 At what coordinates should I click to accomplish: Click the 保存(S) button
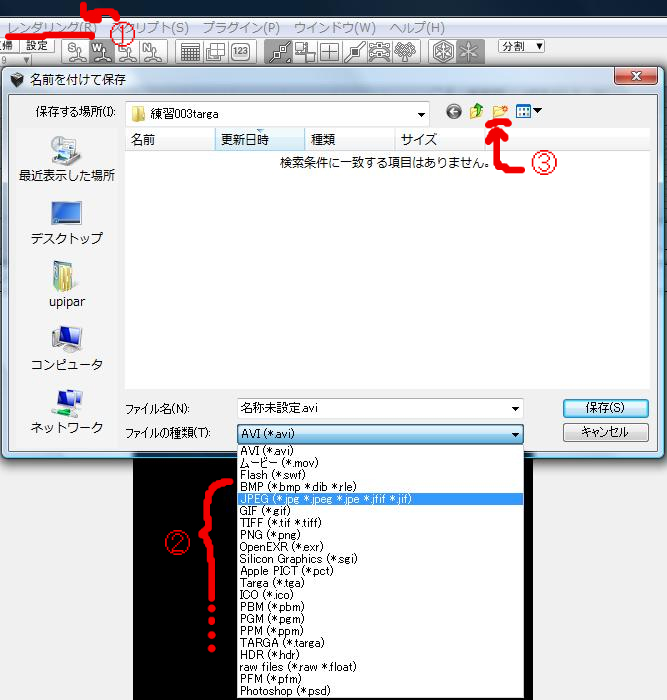(606, 408)
